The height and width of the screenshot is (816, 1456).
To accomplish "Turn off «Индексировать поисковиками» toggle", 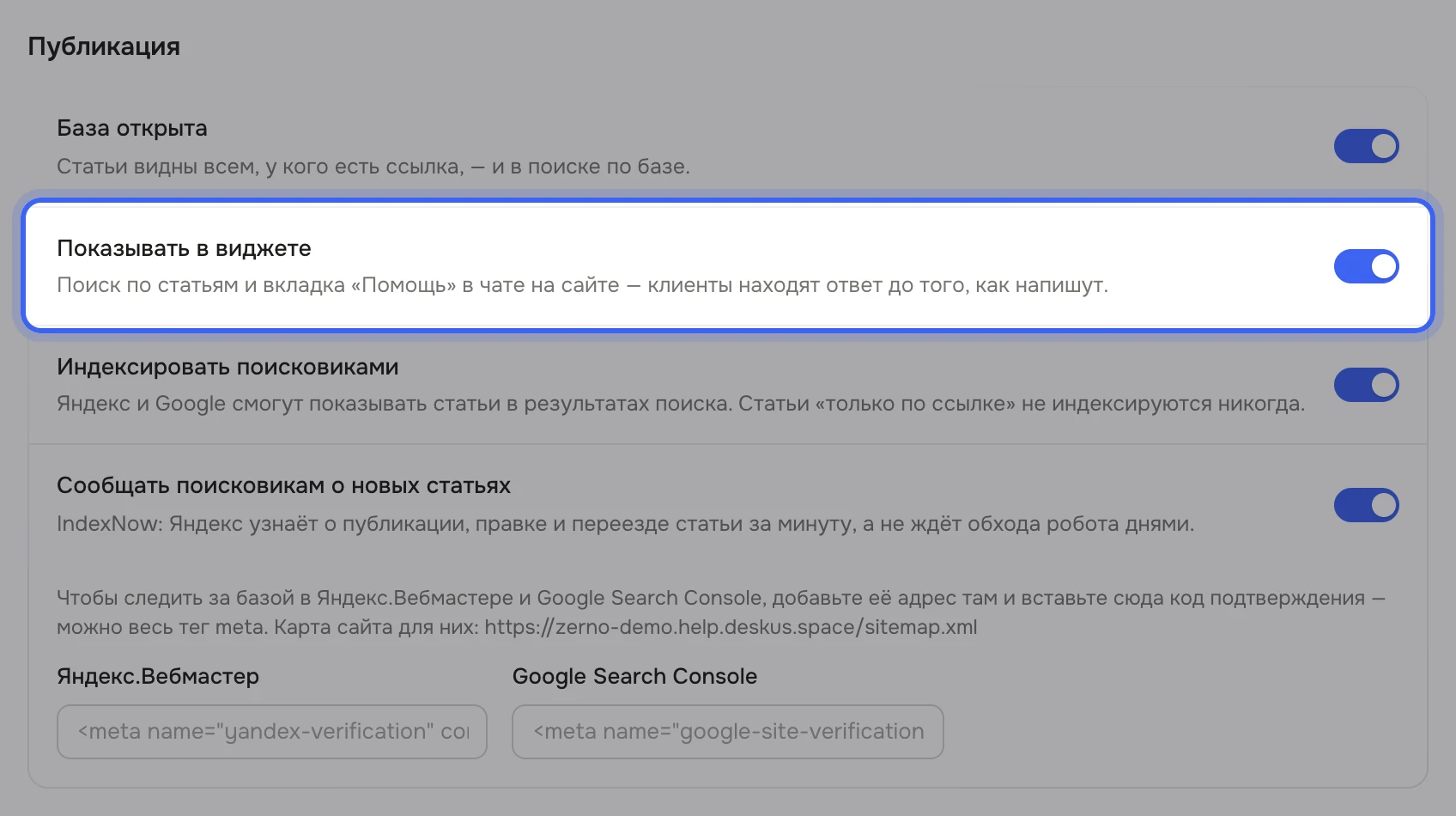I will (x=1366, y=385).
